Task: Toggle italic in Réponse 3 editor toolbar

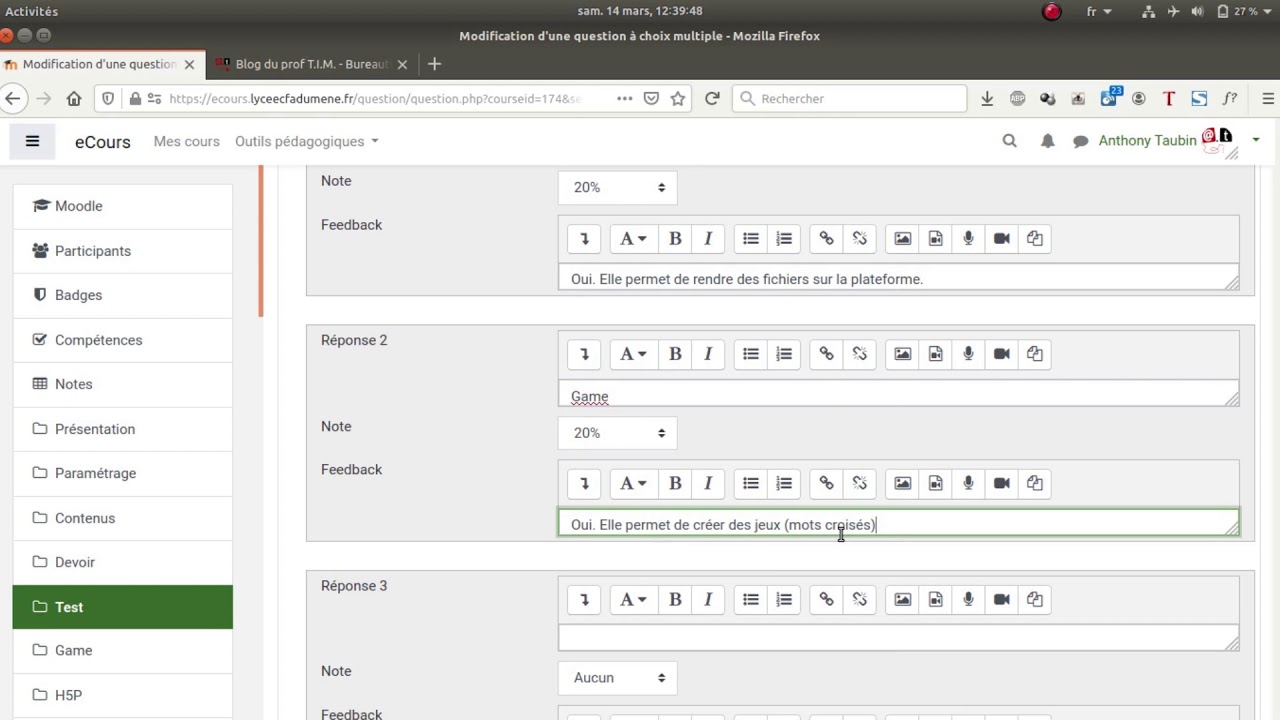Action: [x=708, y=600]
